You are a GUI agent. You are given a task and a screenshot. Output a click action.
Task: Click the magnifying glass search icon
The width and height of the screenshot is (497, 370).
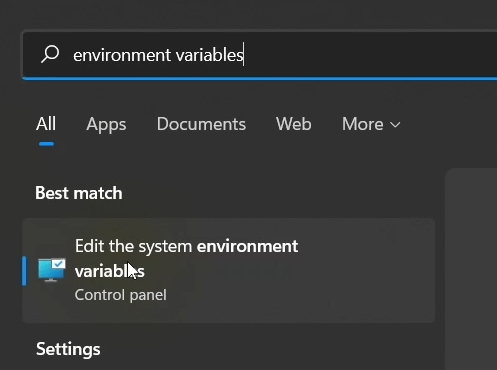[50, 54]
